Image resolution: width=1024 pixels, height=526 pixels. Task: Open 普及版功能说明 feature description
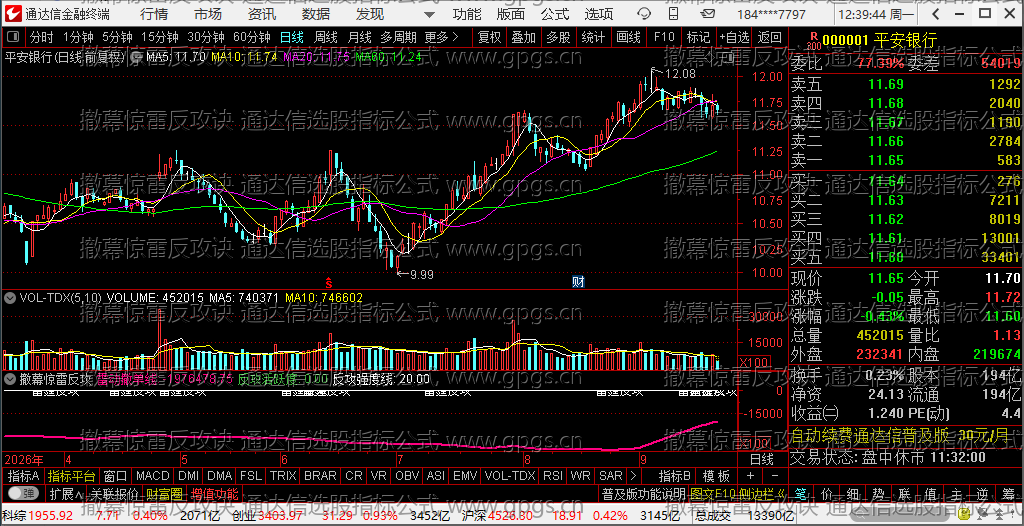tap(643, 493)
